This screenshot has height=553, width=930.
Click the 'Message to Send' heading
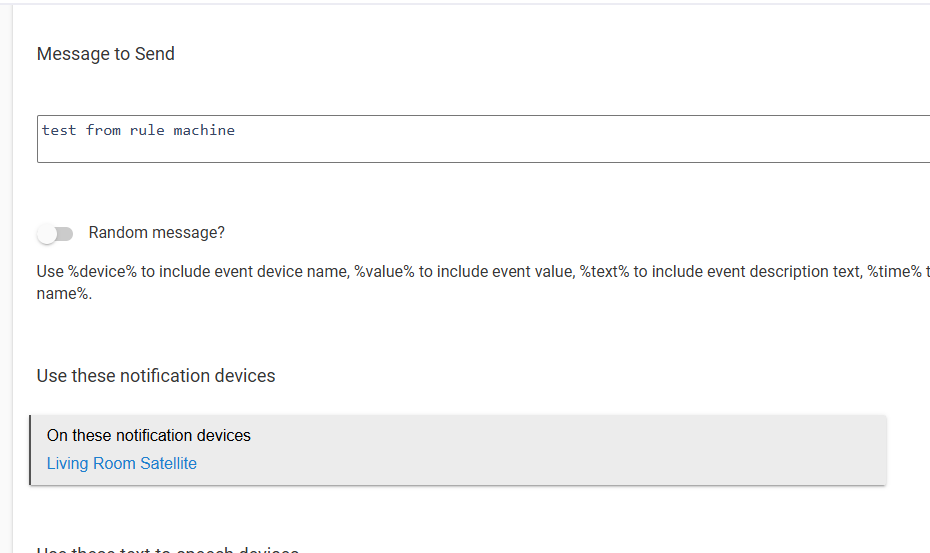tap(106, 54)
